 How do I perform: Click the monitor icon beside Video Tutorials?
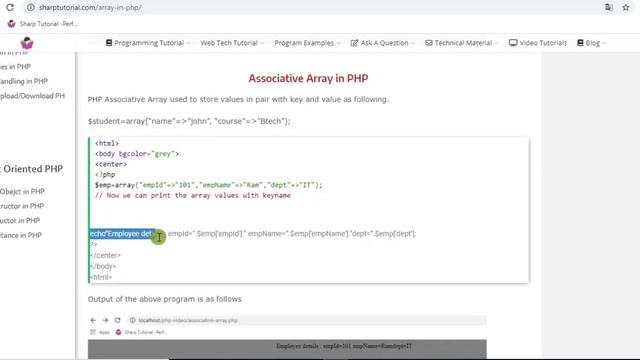513,43
